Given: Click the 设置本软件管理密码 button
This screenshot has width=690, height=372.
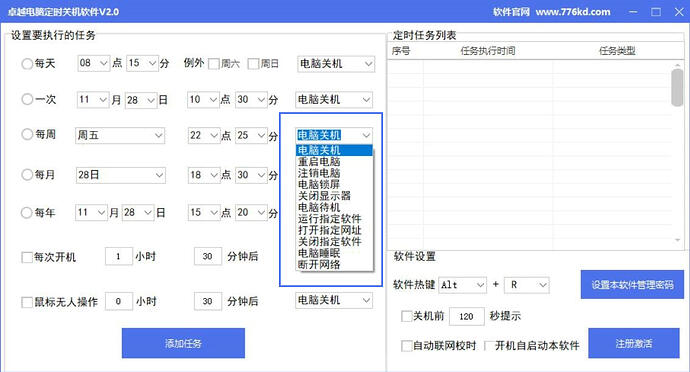Looking at the screenshot, I should point(632,284).
